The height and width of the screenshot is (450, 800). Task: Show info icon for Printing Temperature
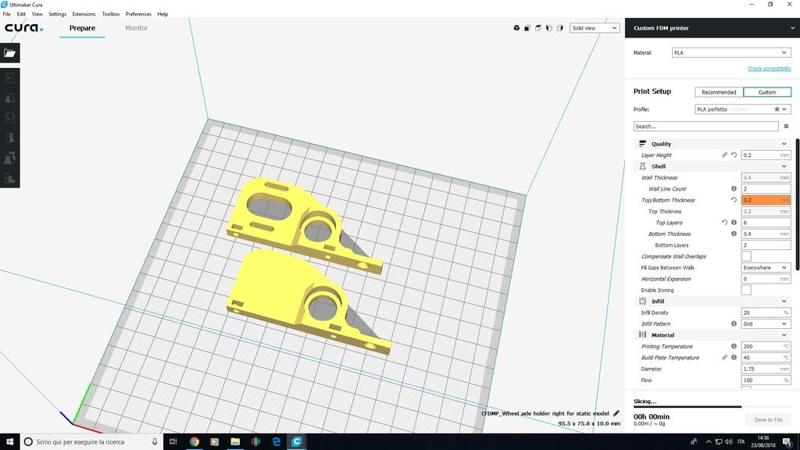coord(734,346)
